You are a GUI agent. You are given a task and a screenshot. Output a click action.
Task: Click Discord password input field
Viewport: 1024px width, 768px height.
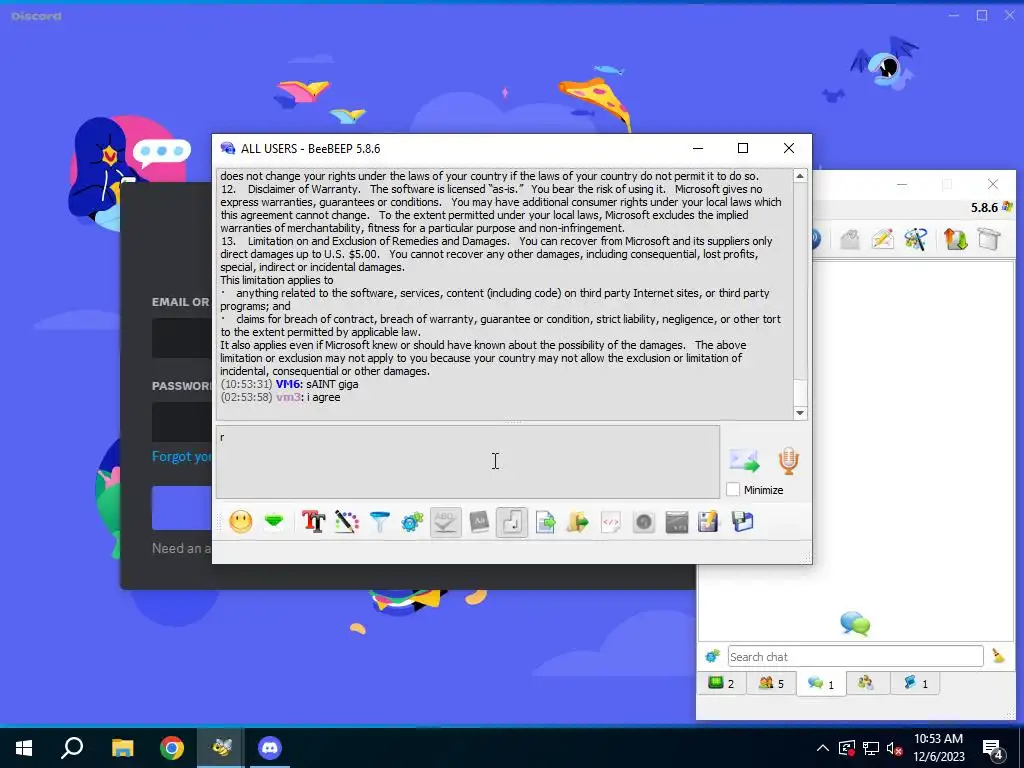pos(182,422)
